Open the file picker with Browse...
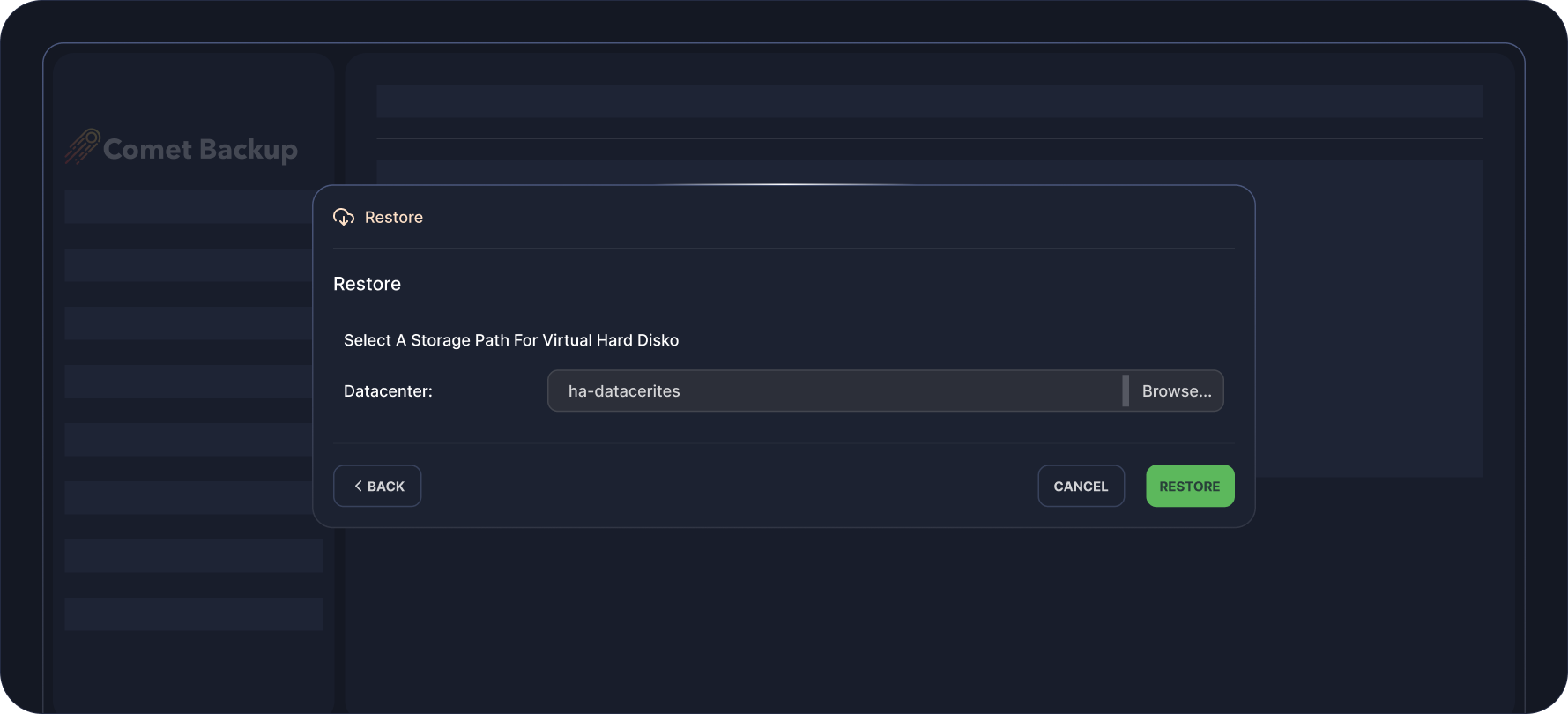Viewport: 1568px width, 714px height. coord(1176,390)
